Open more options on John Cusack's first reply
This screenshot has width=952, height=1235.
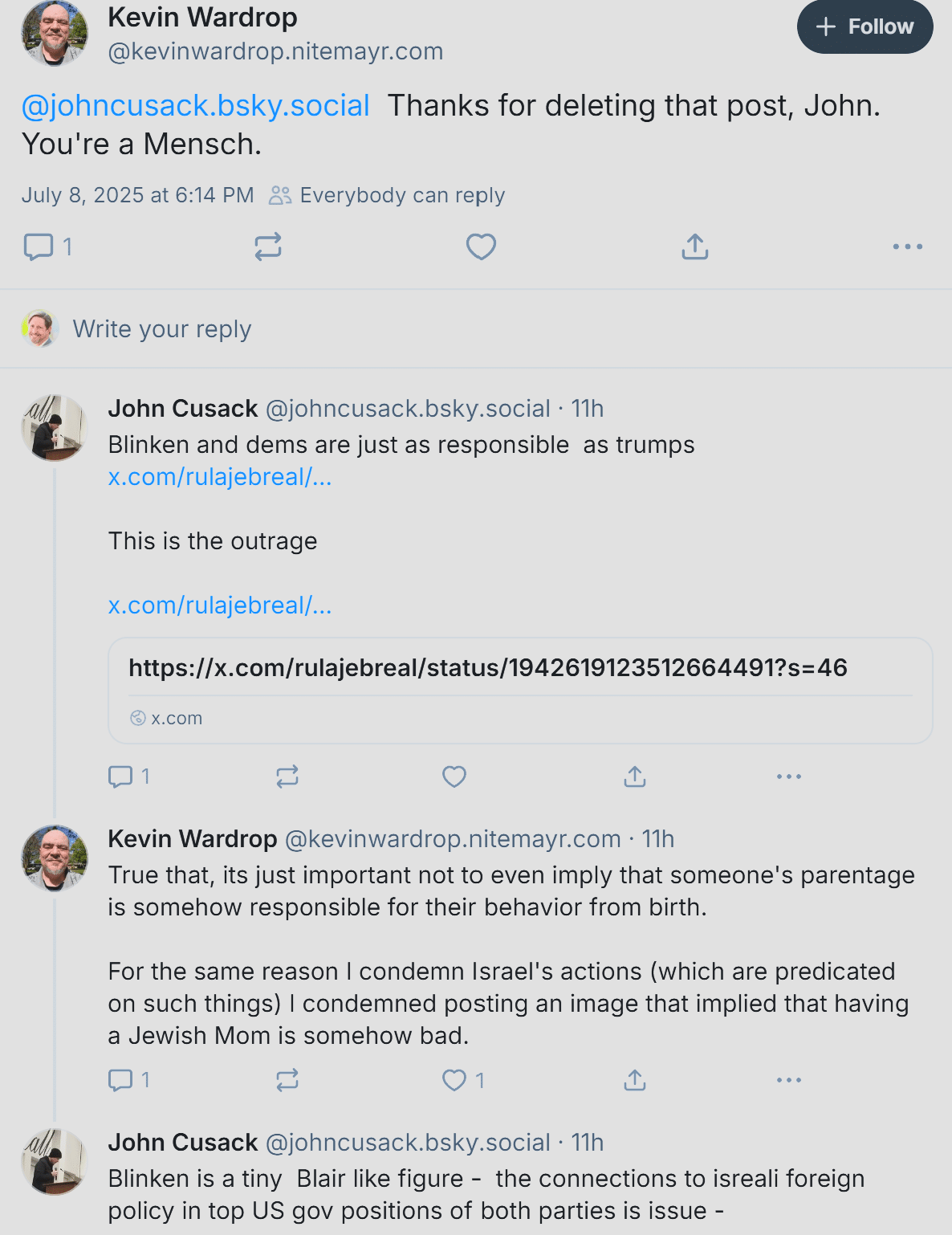[789, 776]
